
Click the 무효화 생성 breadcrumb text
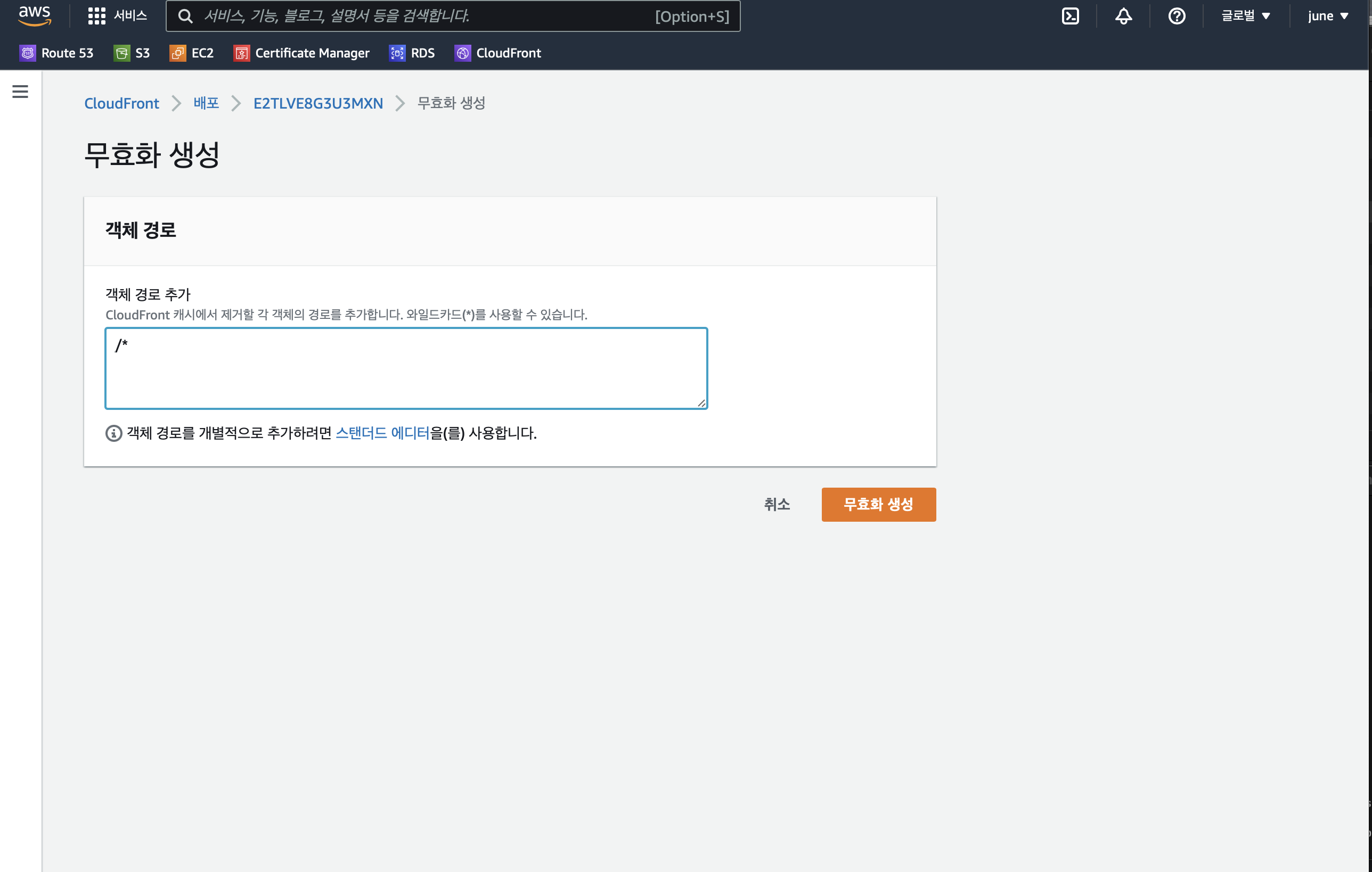click(451, 103)
